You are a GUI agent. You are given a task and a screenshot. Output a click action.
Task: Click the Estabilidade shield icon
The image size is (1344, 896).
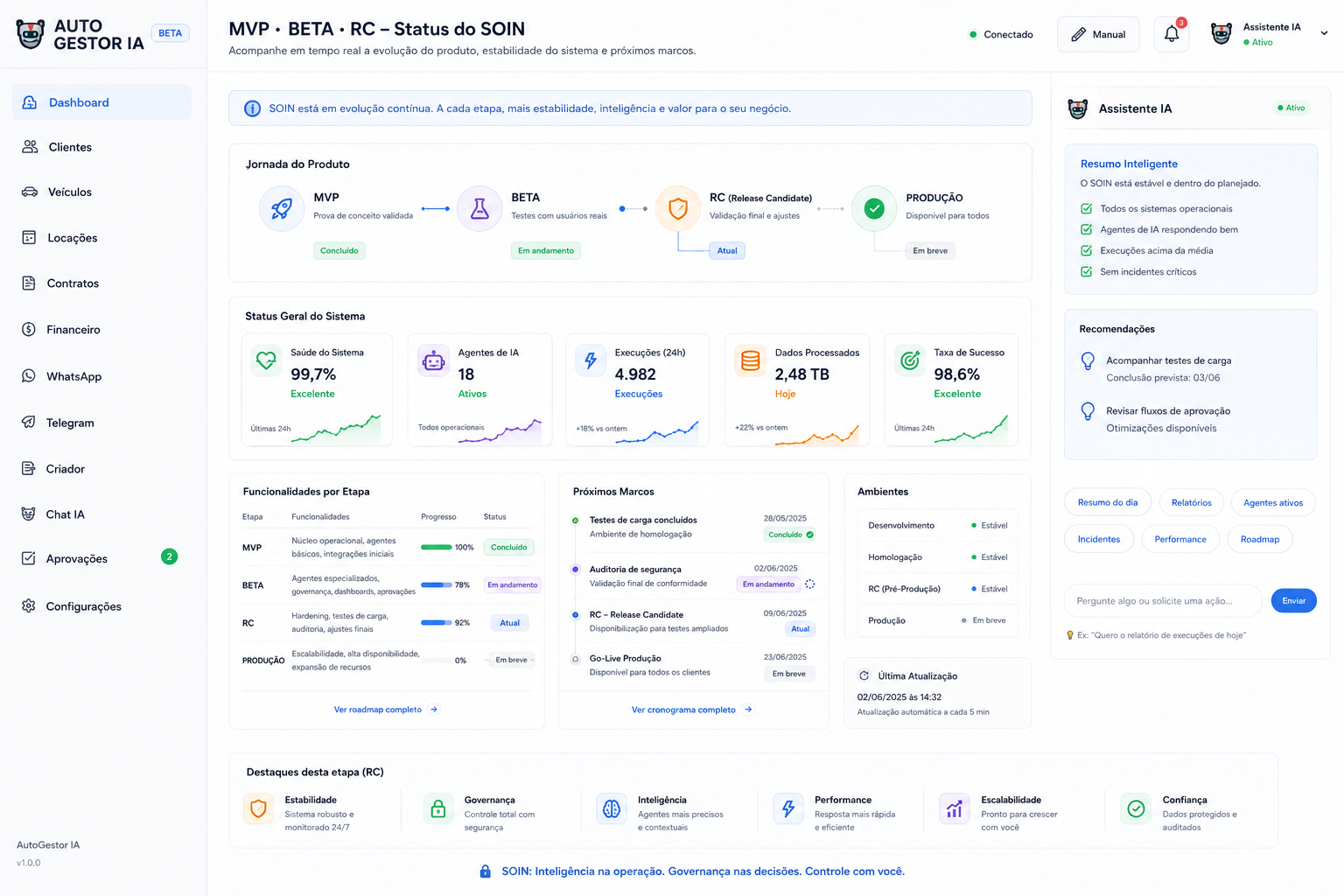(258, 809)
